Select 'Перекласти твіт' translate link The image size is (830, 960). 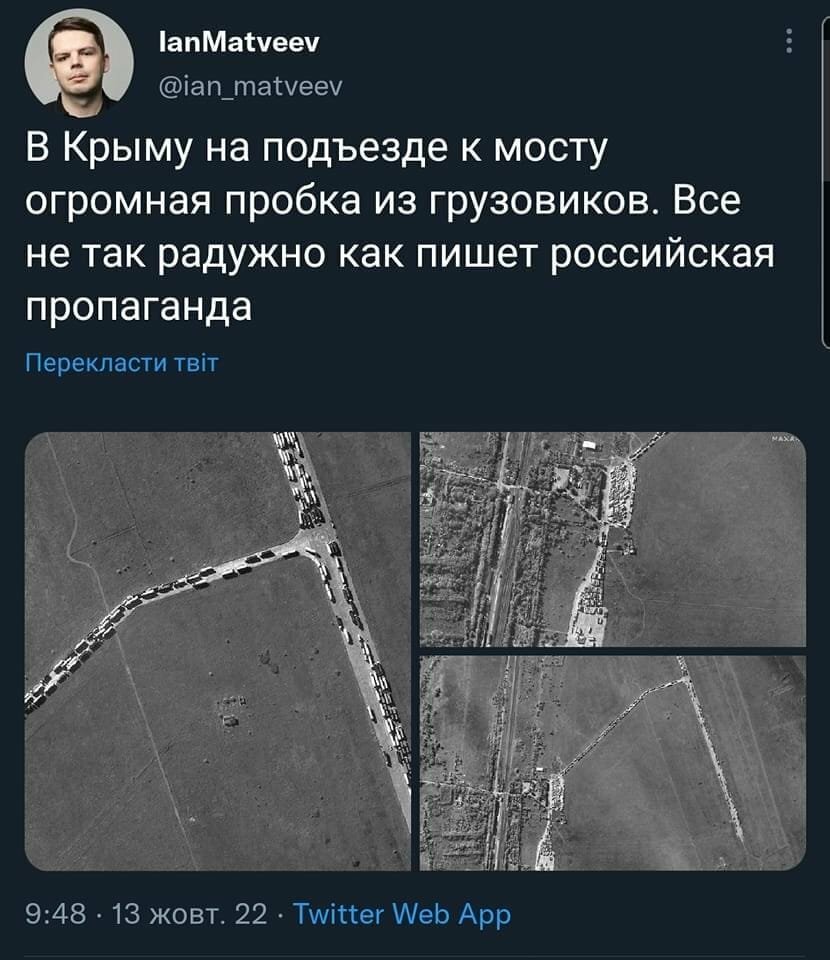point(122,362)
